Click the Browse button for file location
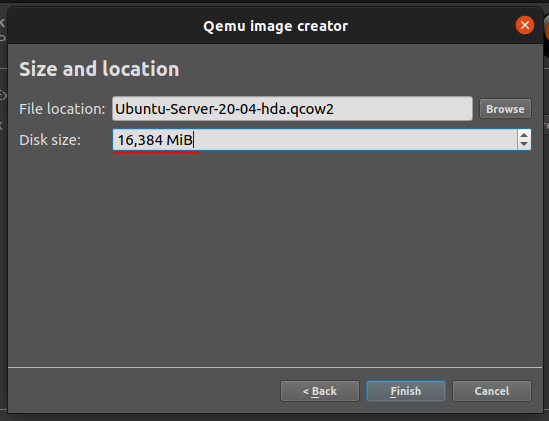Screen dimensions: 549x421 [505, 109]
